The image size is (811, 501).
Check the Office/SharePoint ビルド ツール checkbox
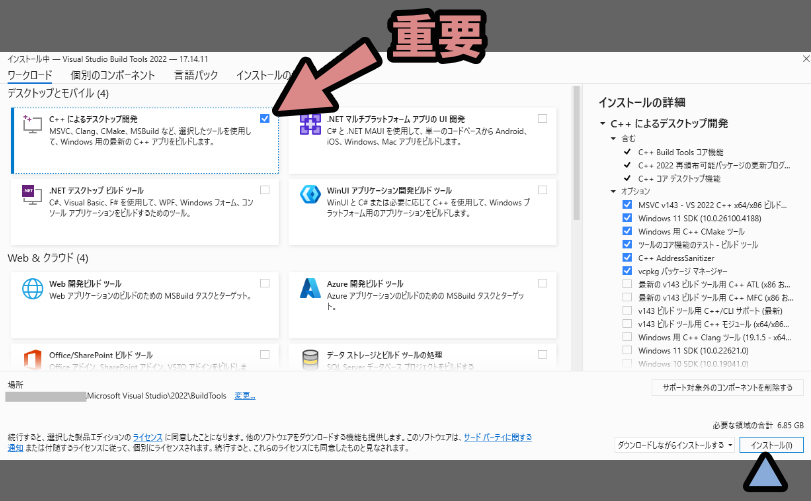coord(265,355)
